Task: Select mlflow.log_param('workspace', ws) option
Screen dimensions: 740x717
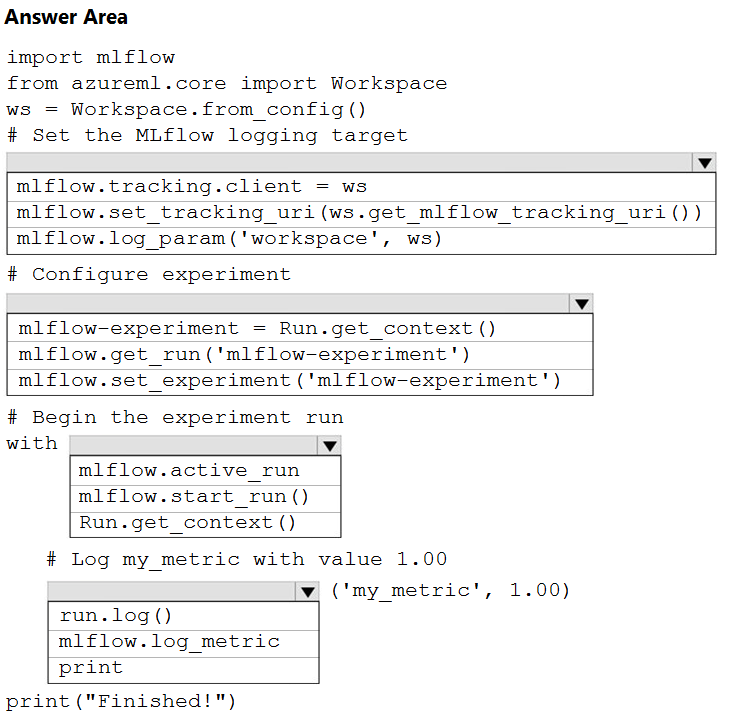Action: point(362,241)
